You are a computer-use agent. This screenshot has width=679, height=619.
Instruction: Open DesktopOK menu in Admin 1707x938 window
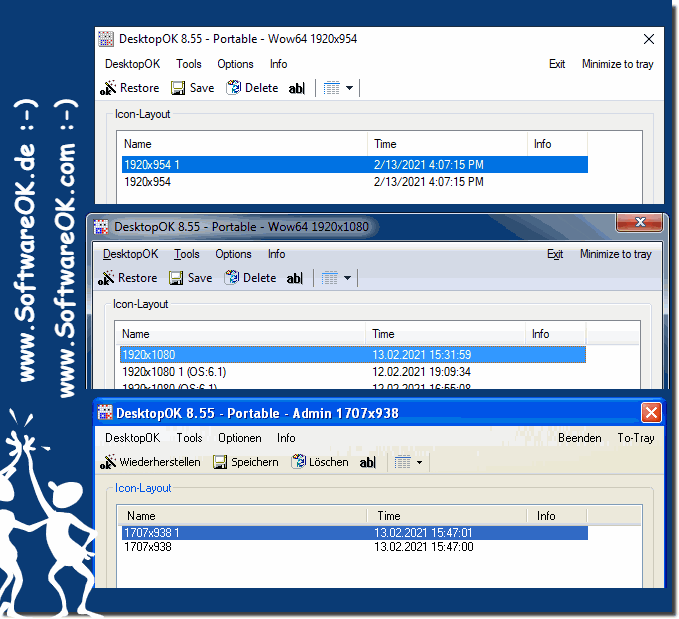pos(133,438)
